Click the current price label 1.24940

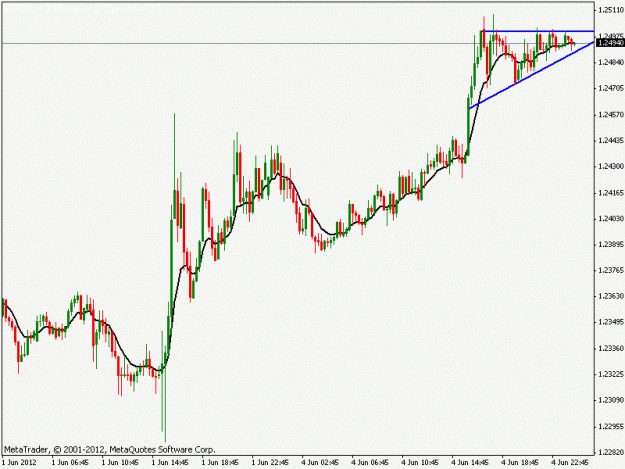tap(610, 43)
